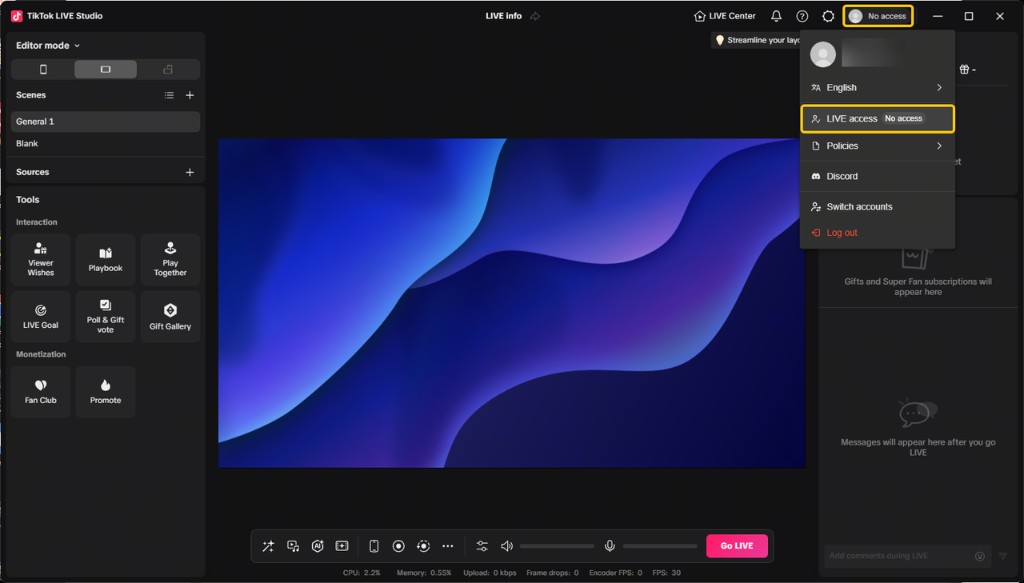Click the Go LIVE button
The width and height of the screenshot is (1024, 583).
pos(737,545)
